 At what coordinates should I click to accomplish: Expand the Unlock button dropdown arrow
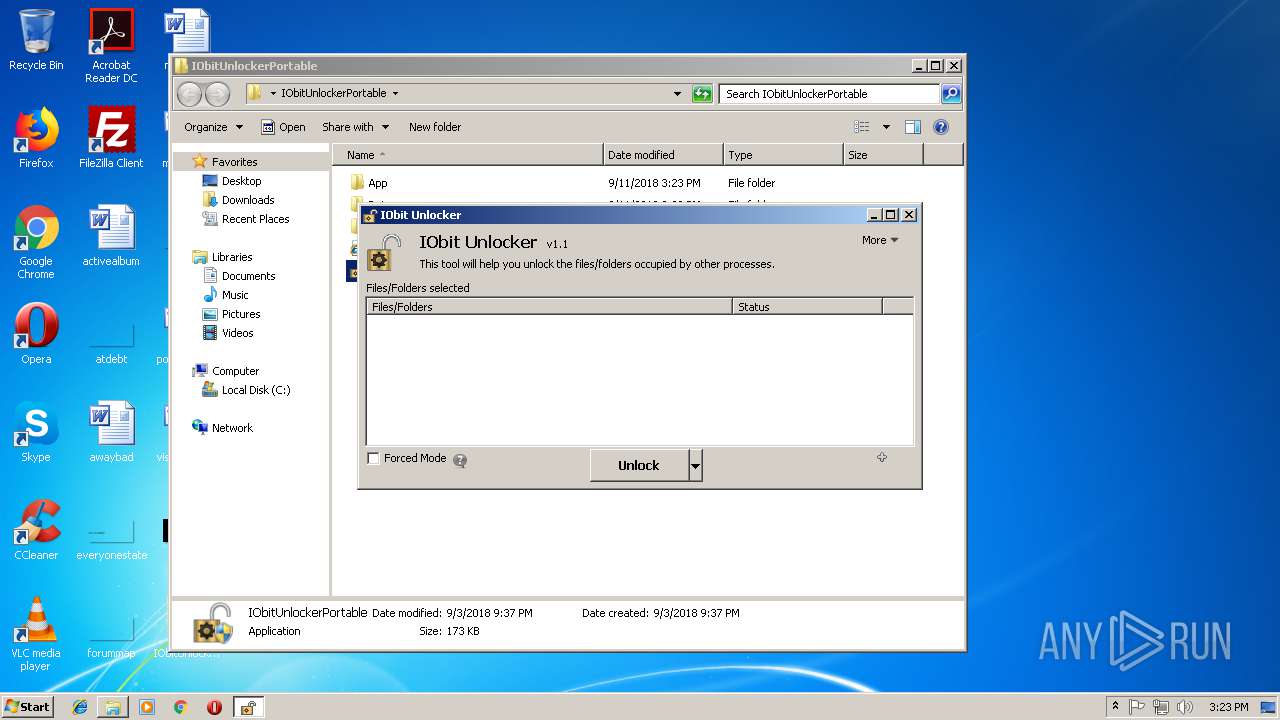(x=696, y=466)
